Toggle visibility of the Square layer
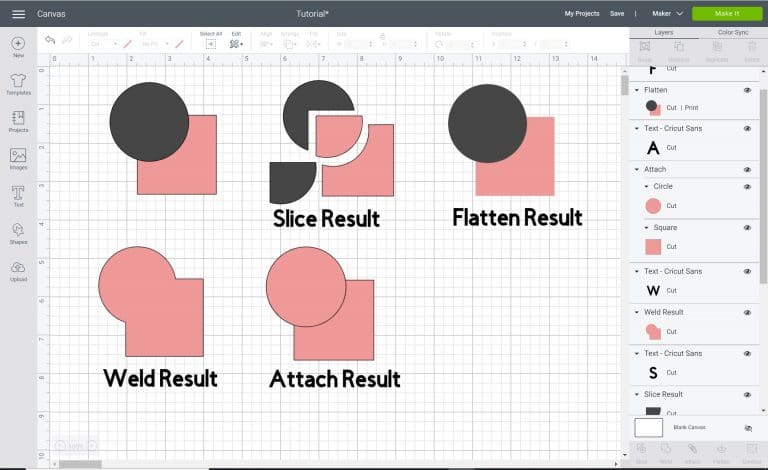The height and width of the screenshot is (470, 768). point(747,228)
